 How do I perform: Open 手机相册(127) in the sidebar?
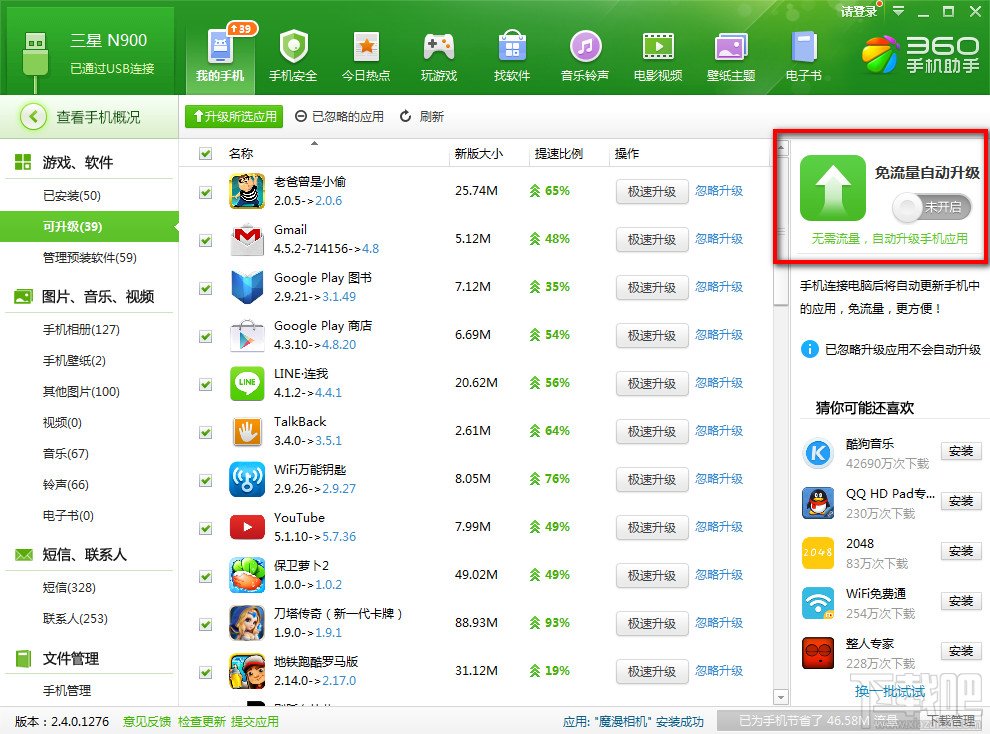click(x=81, y=329)
